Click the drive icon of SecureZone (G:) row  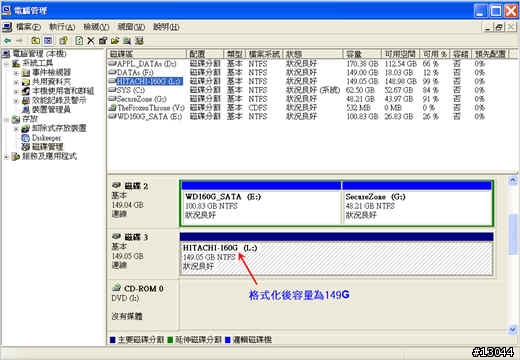(112, 99)
